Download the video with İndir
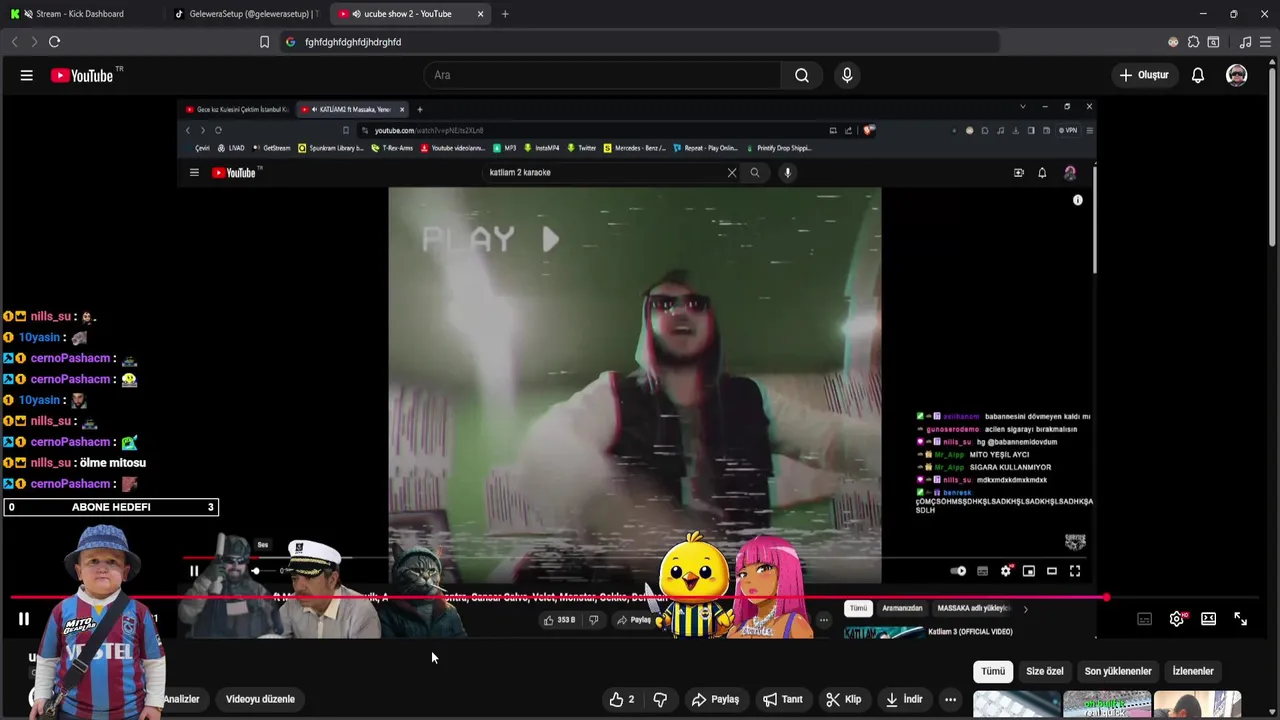Screen dimensions: 1280x720 click(x=904, y=699)
